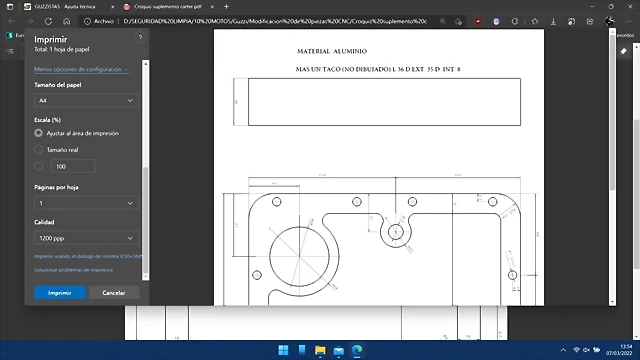
Task: Open Edge from the Windows taskbar
Action: (x=357, y=350)
